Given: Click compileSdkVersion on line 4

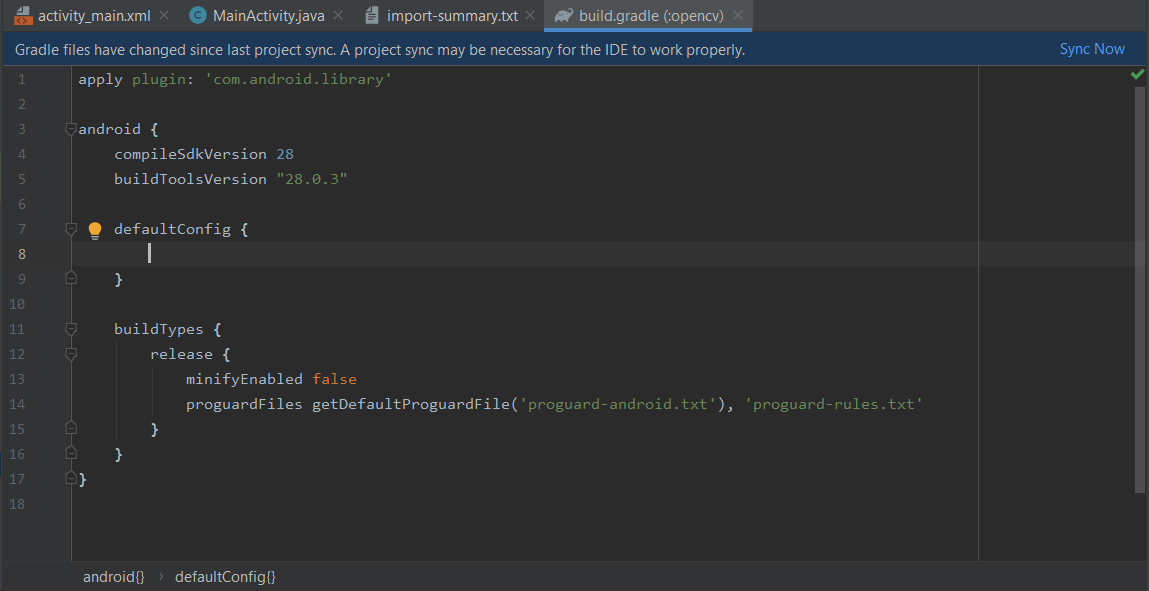Looking at the screenshot, I should (x=191, y=155).
